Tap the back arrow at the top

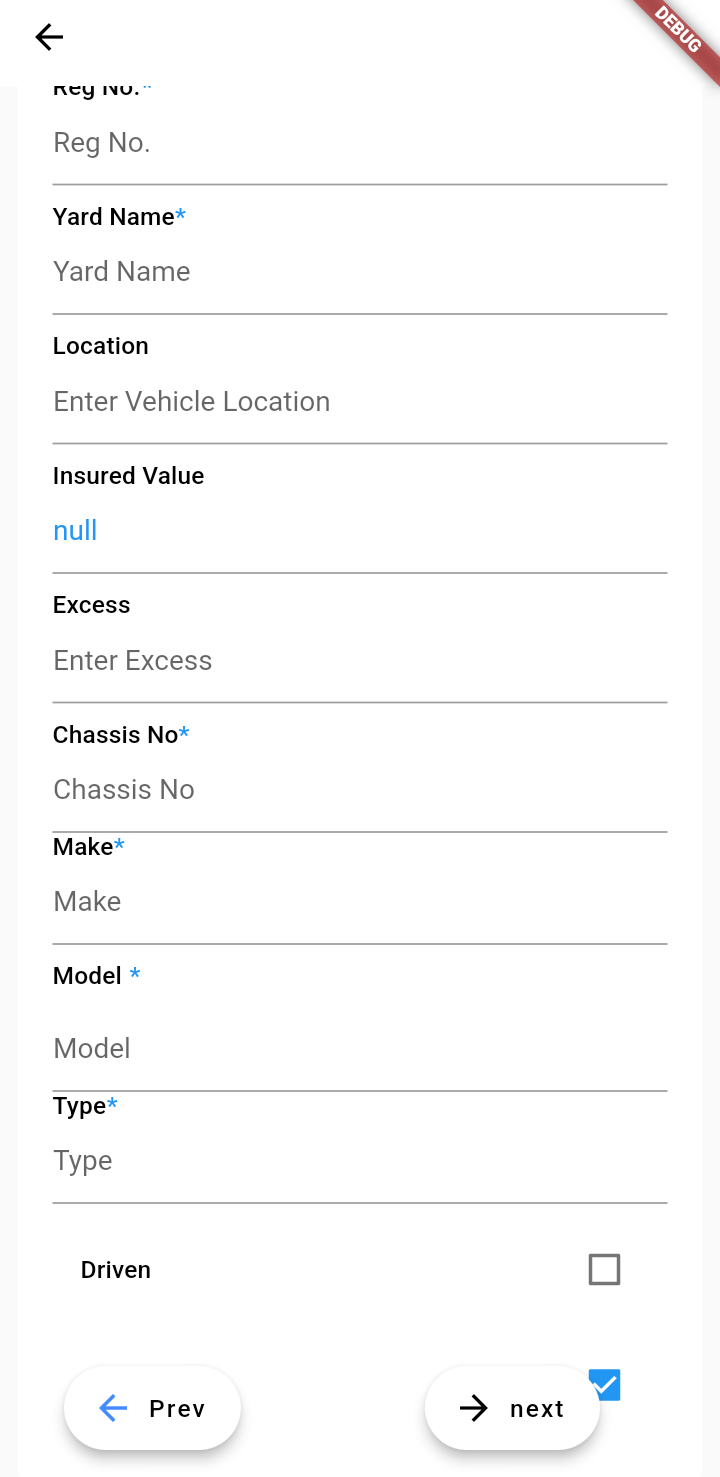(x=49, y=38)
